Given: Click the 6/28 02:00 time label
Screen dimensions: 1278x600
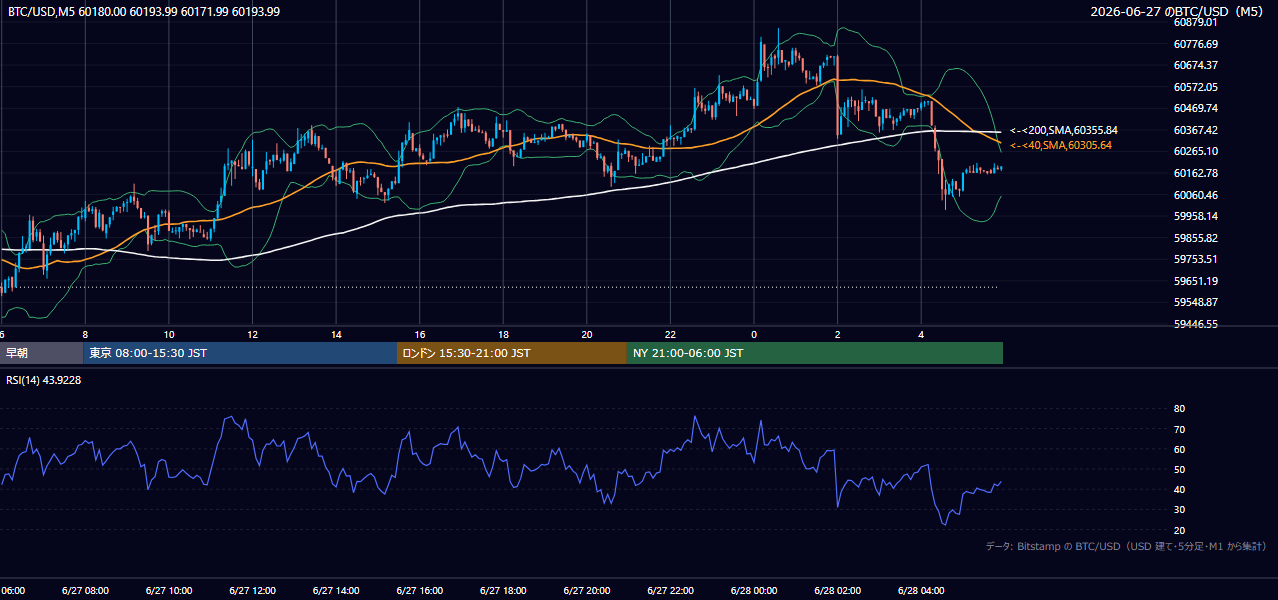Looking at the screenshot, I should pos(838,591).
